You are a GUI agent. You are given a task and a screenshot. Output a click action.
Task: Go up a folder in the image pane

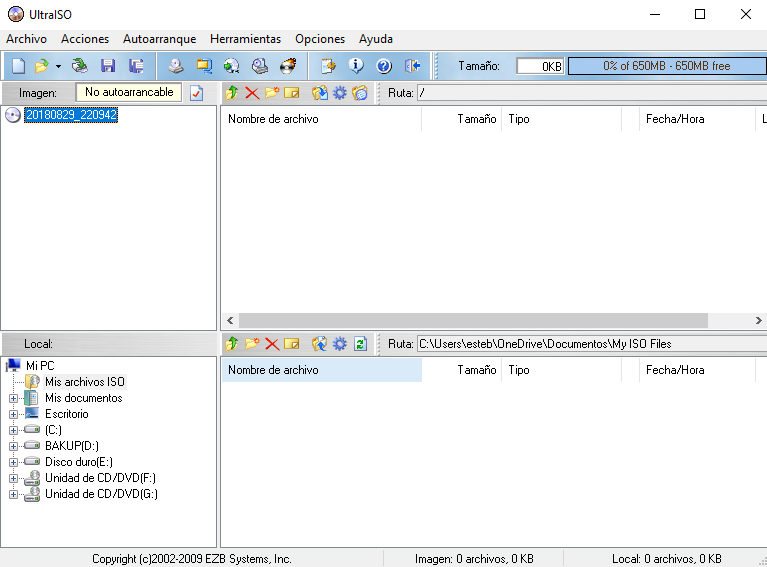click(232, 92)
